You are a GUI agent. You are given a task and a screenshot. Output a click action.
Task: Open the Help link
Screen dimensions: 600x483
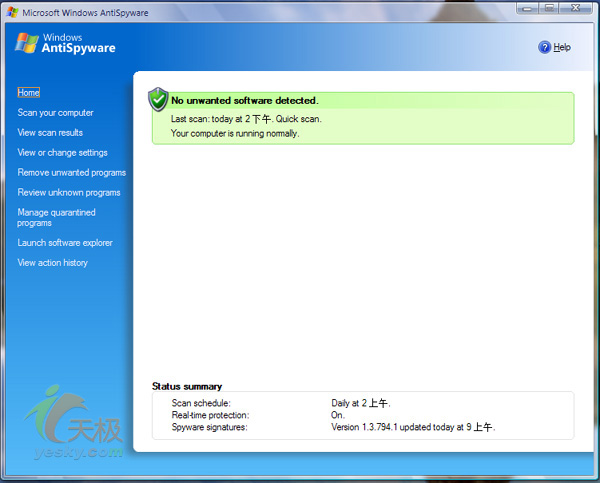562,47
